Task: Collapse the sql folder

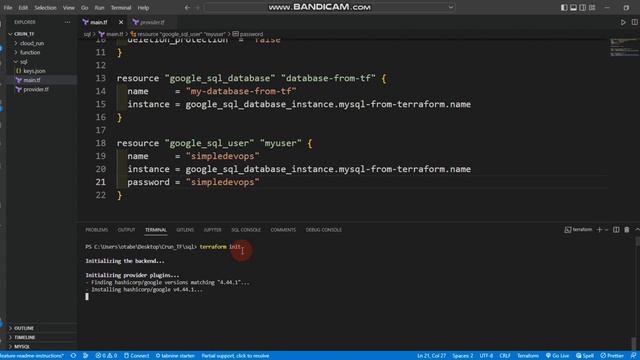Action: (24, 62)
